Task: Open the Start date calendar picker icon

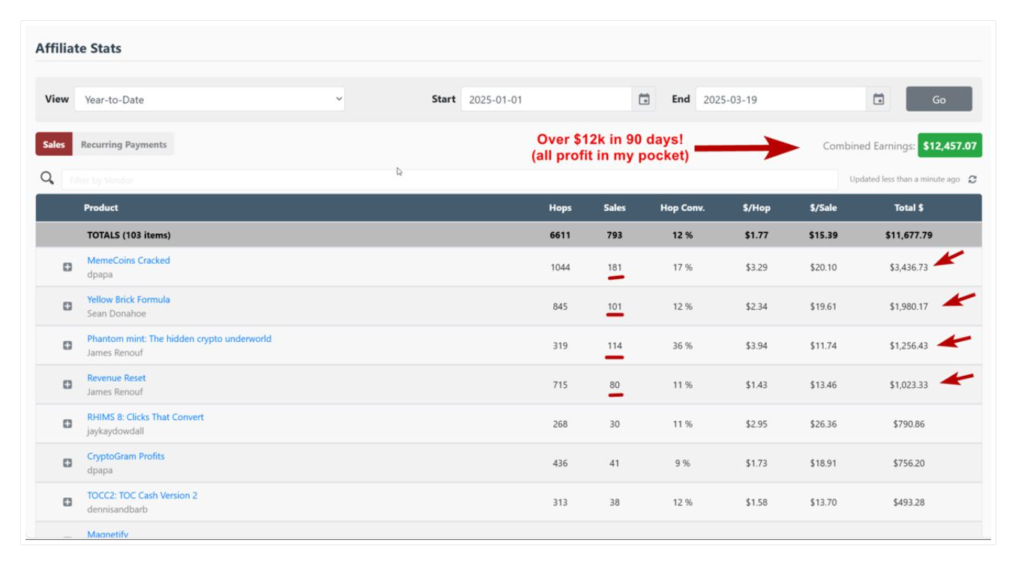Action: pos(644,99)
